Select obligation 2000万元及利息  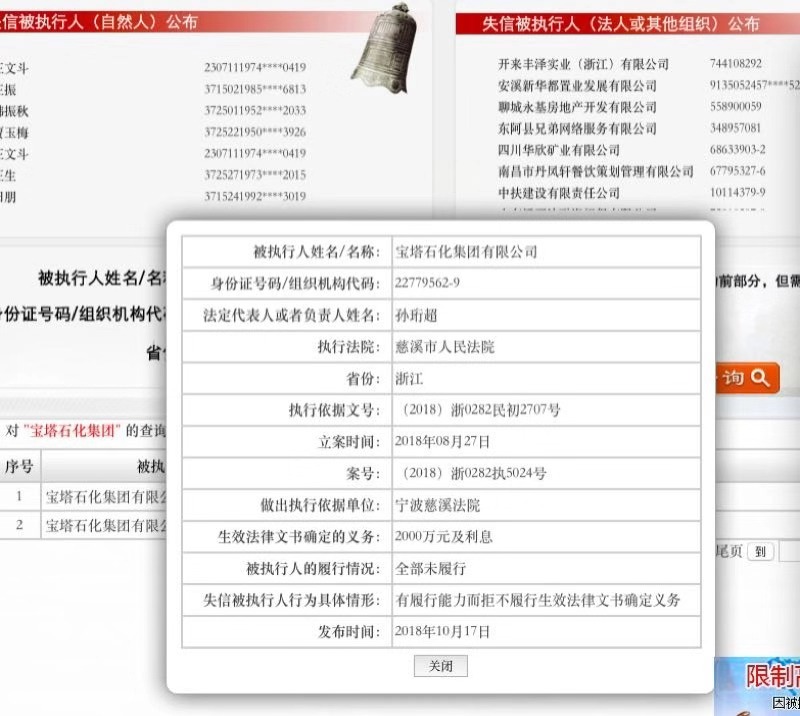[x=443, y=536]
